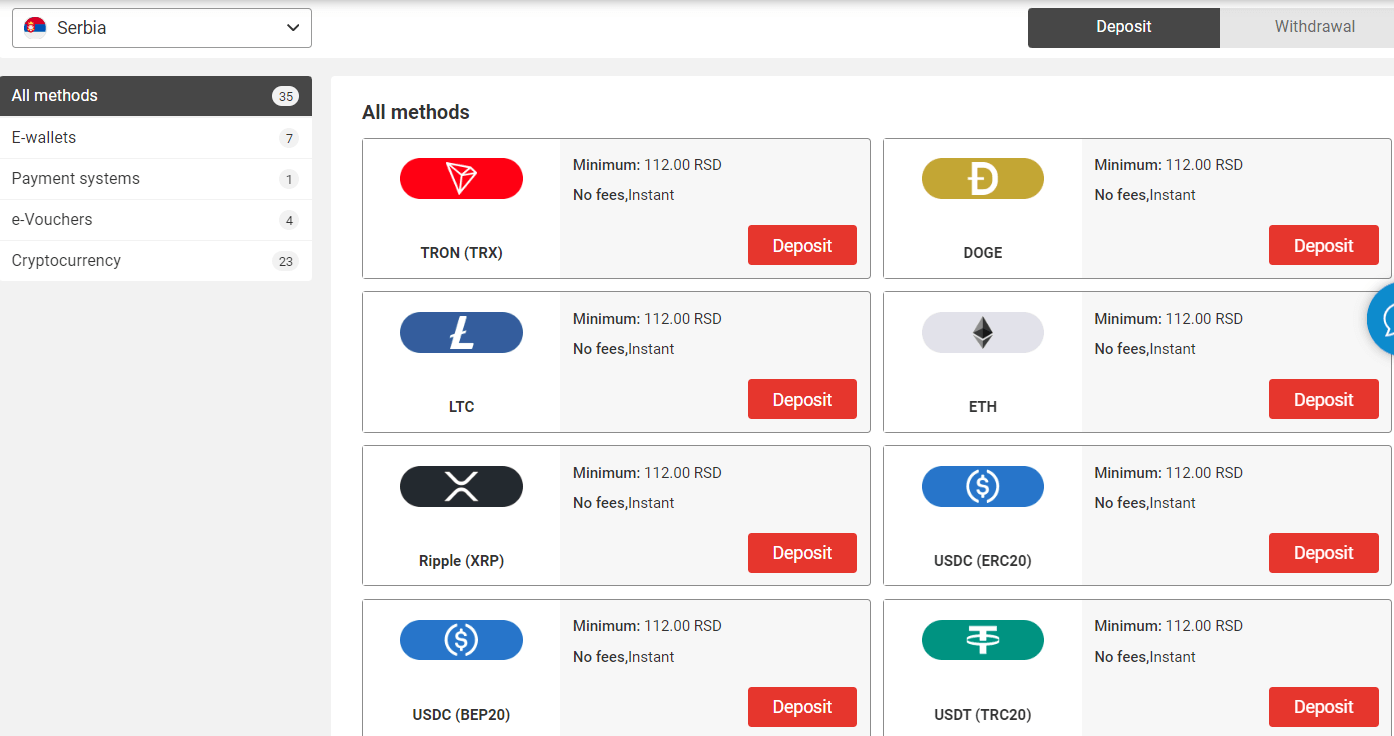
Task: Click Deposit button for USDT (TRC20)
Action: [x=1324, y=707]
